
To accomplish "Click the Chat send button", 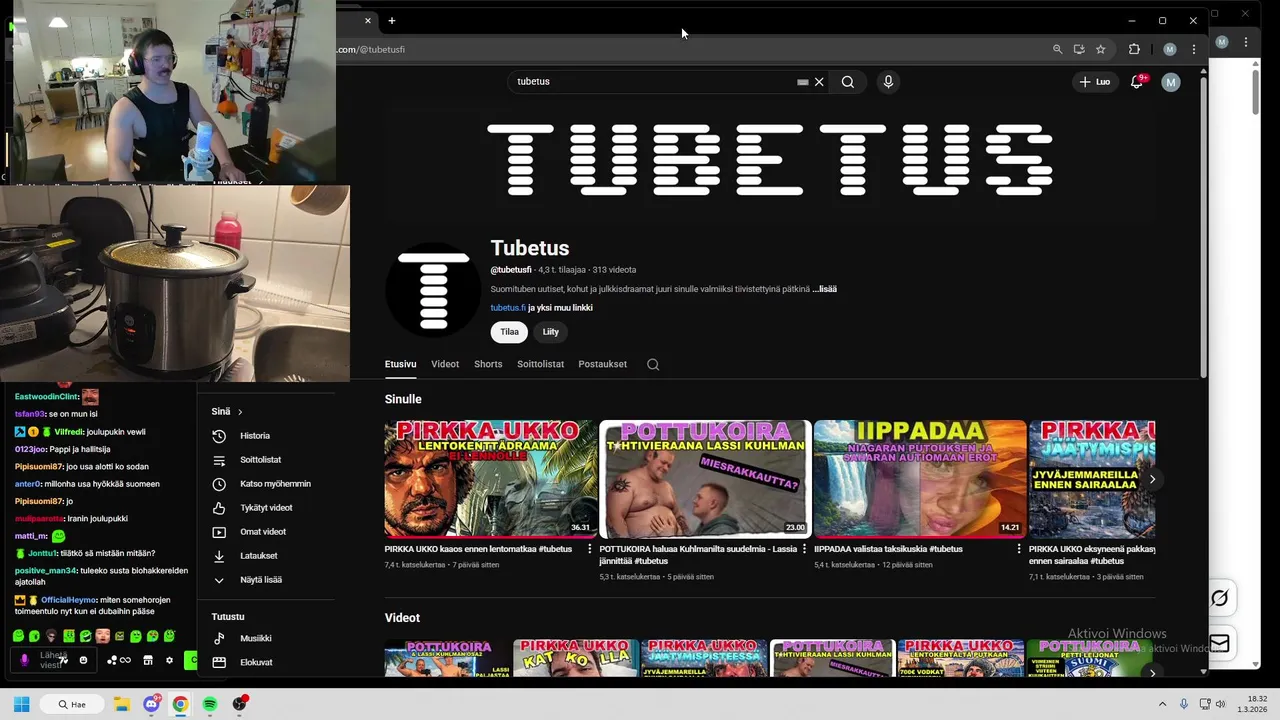I will pyautogui.click(x=191, y=660).
